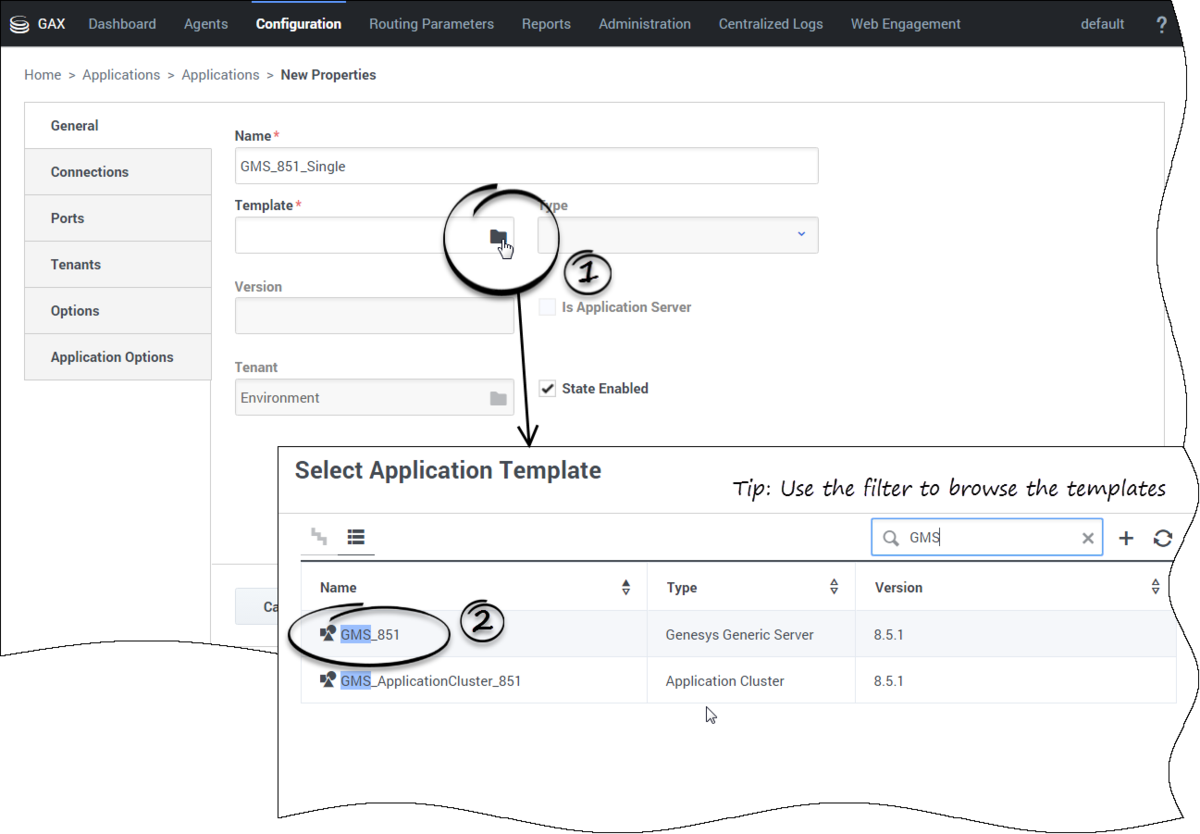Image resolution: width=1200 pixels, height=834 pixels.
Task: Click the GAX logo icon
Action: pyautogui.click(x=19, y=25)
